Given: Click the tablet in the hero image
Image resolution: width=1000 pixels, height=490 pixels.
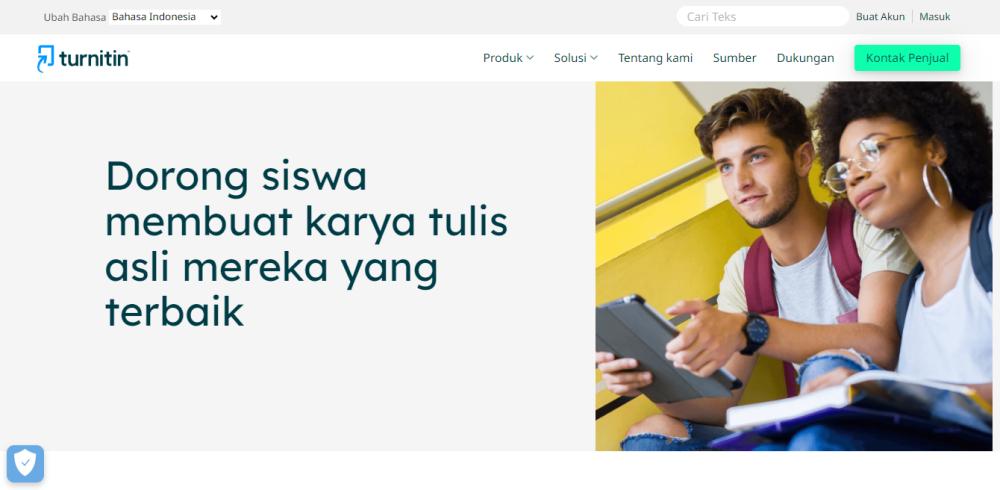Looking at the screenshot, I should pos(663,348).
